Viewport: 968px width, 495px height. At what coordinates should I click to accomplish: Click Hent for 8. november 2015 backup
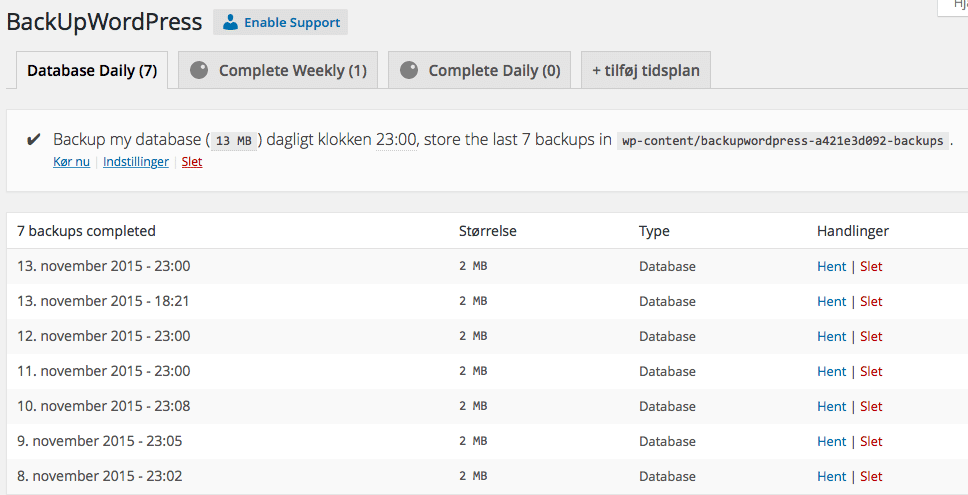click(832, 476)
